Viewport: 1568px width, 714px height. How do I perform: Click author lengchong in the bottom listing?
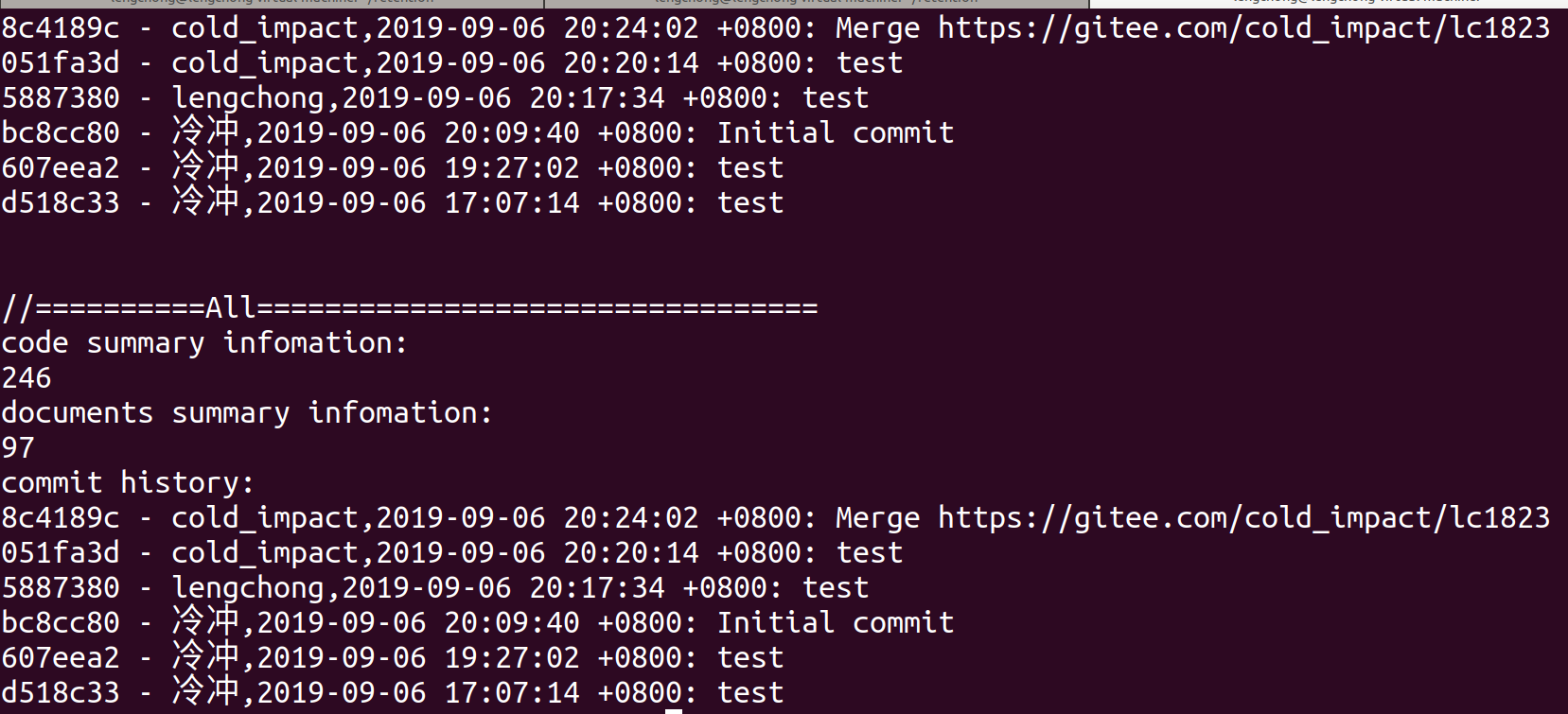point(248,588)
